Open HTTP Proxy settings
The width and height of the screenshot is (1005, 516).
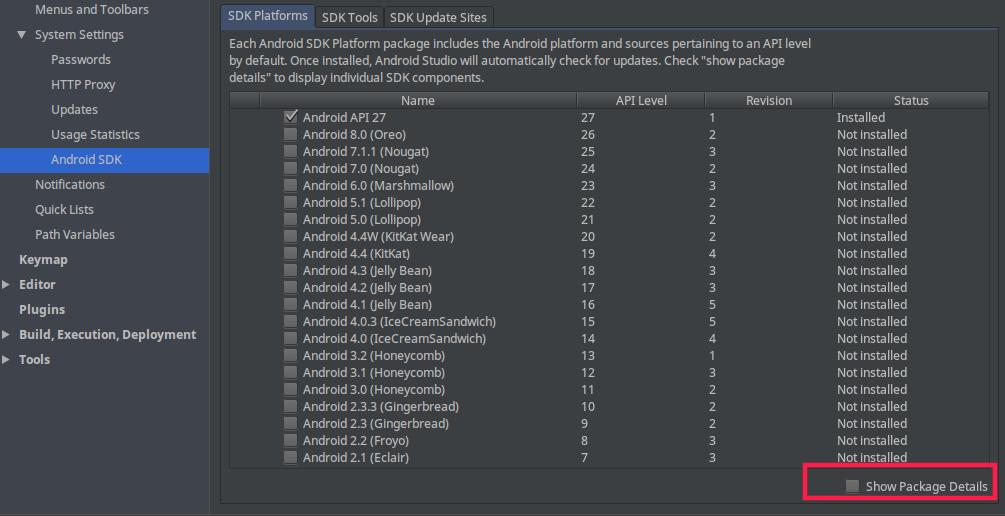tap(83, 85)
